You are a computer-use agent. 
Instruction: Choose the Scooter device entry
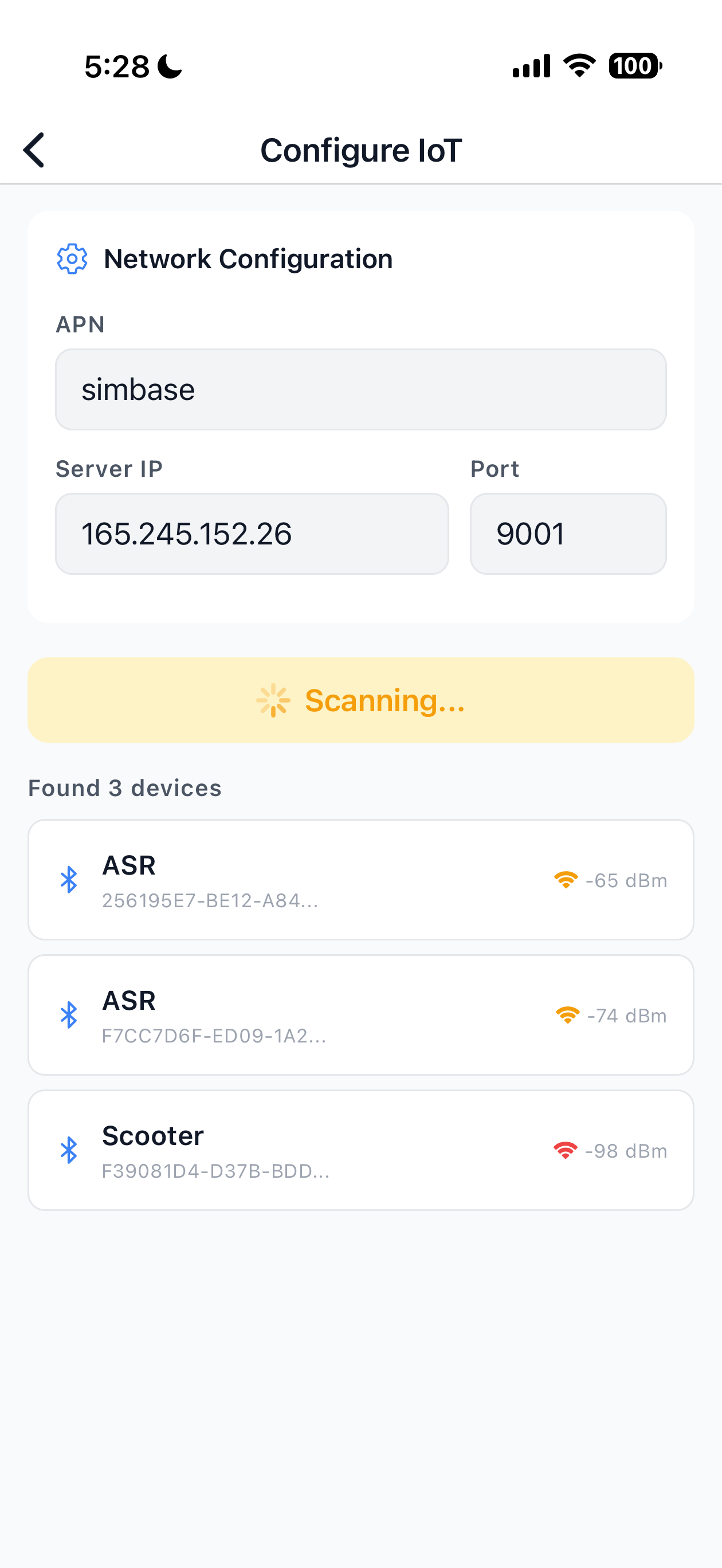[x=360, y=1150]
